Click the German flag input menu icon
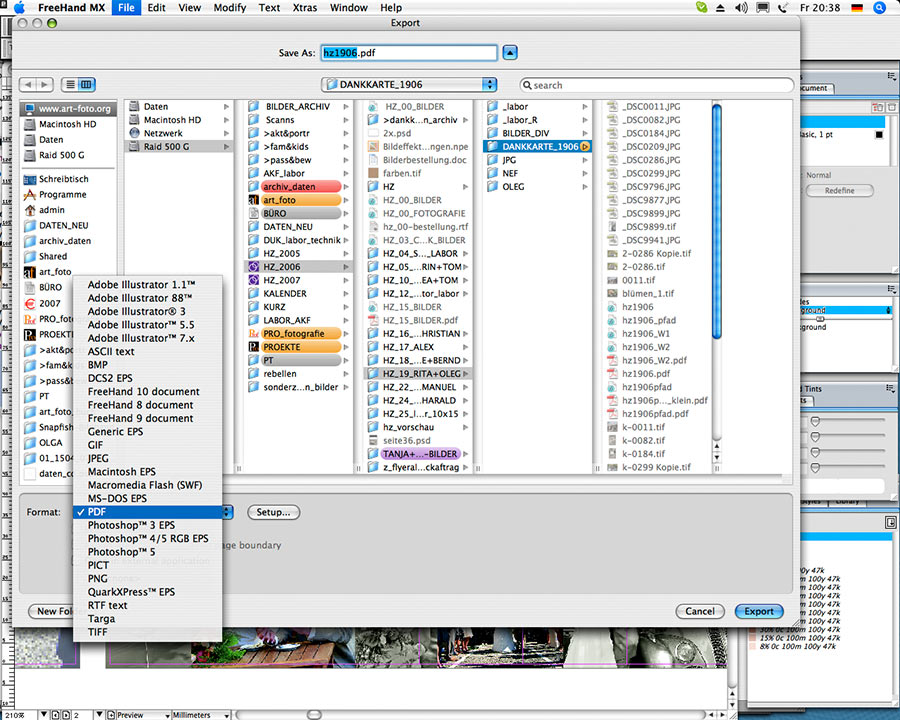The width and height of the screenshot is (900, 720). coord(857,7)
